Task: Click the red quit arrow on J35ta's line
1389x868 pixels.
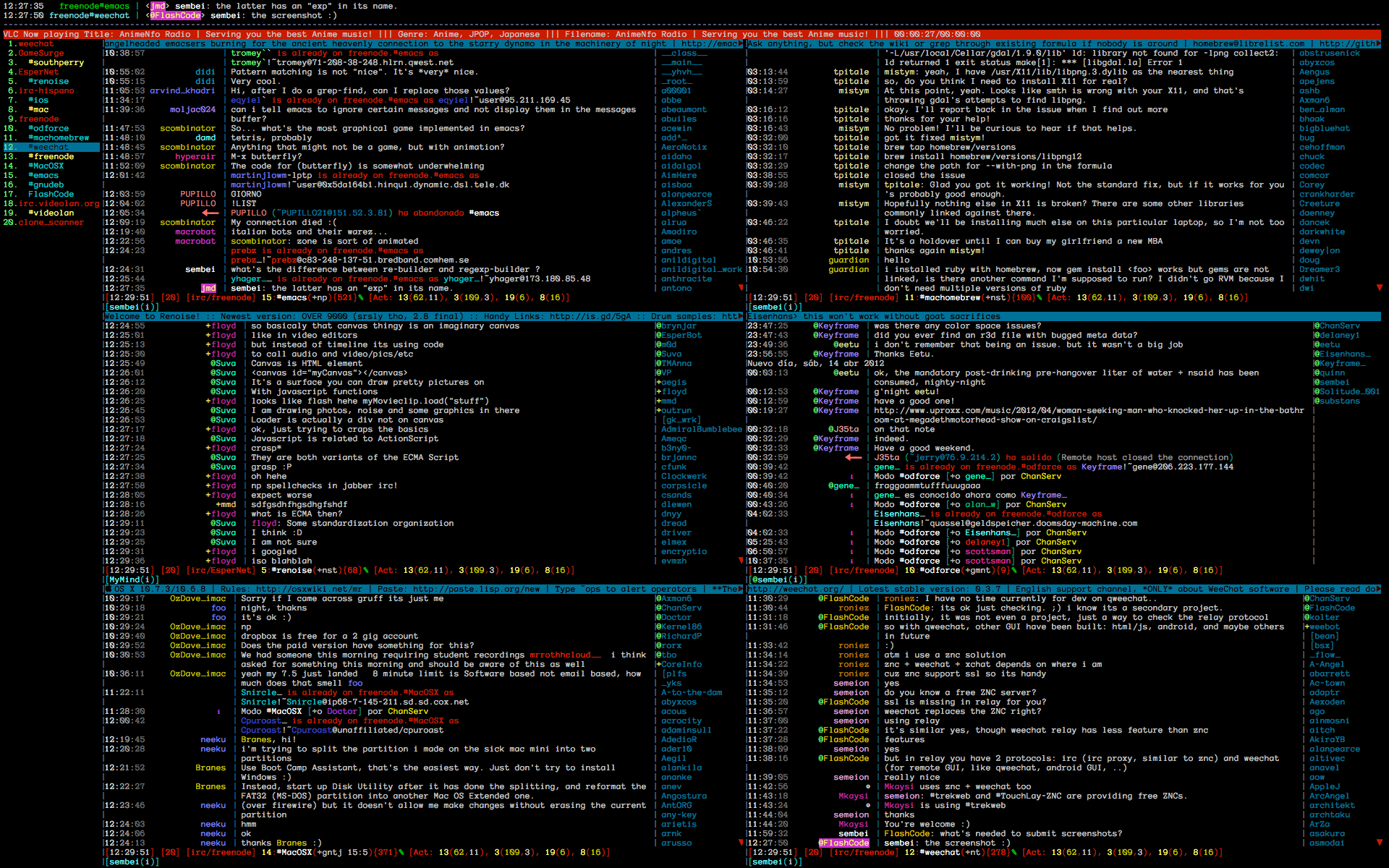Action: point(853,458)
